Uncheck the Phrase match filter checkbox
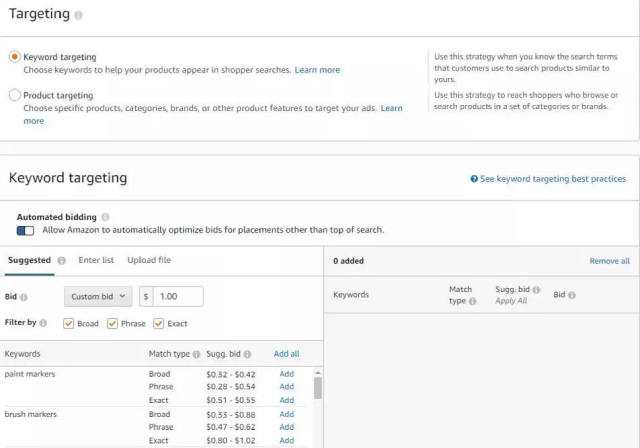Viewport: 640px width, 448px height. coord(112,323)
